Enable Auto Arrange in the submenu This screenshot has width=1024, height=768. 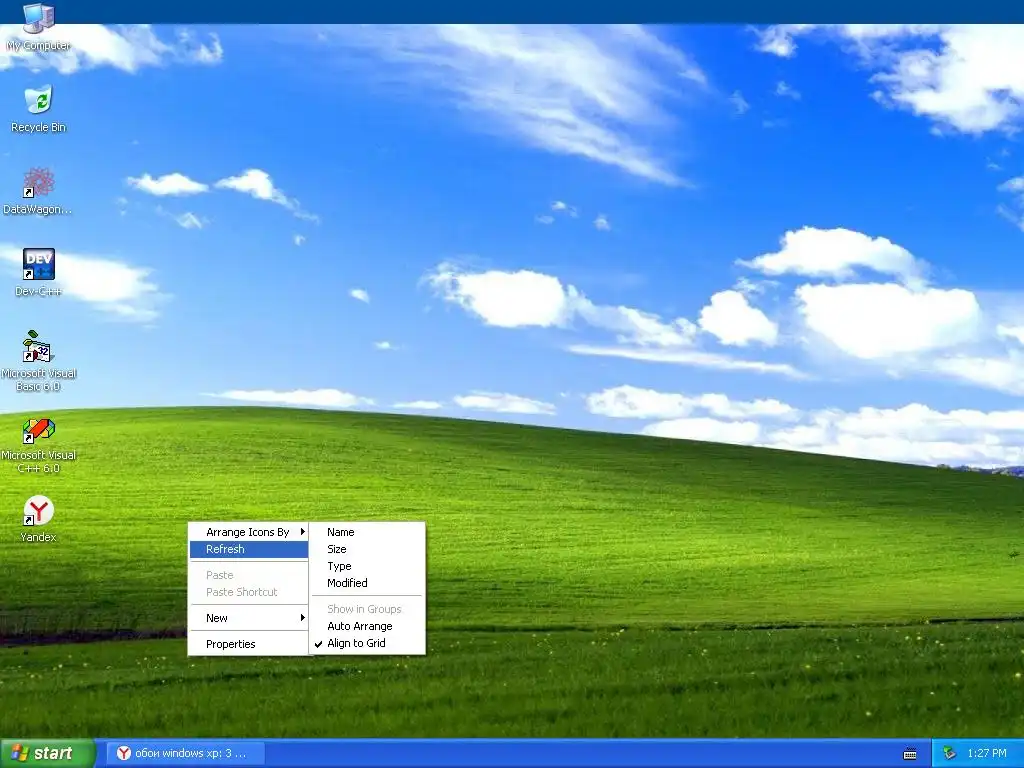tap(367, 626)
